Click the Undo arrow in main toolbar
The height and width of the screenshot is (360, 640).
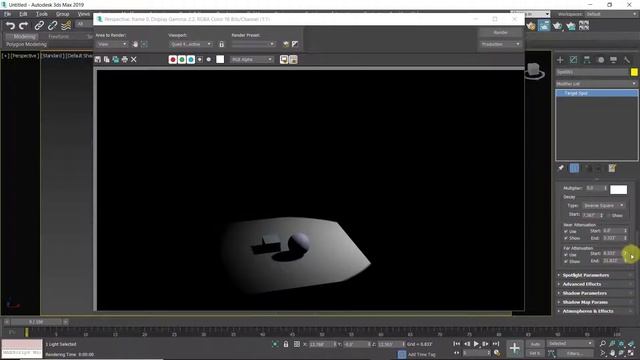[x=10, y=26]
